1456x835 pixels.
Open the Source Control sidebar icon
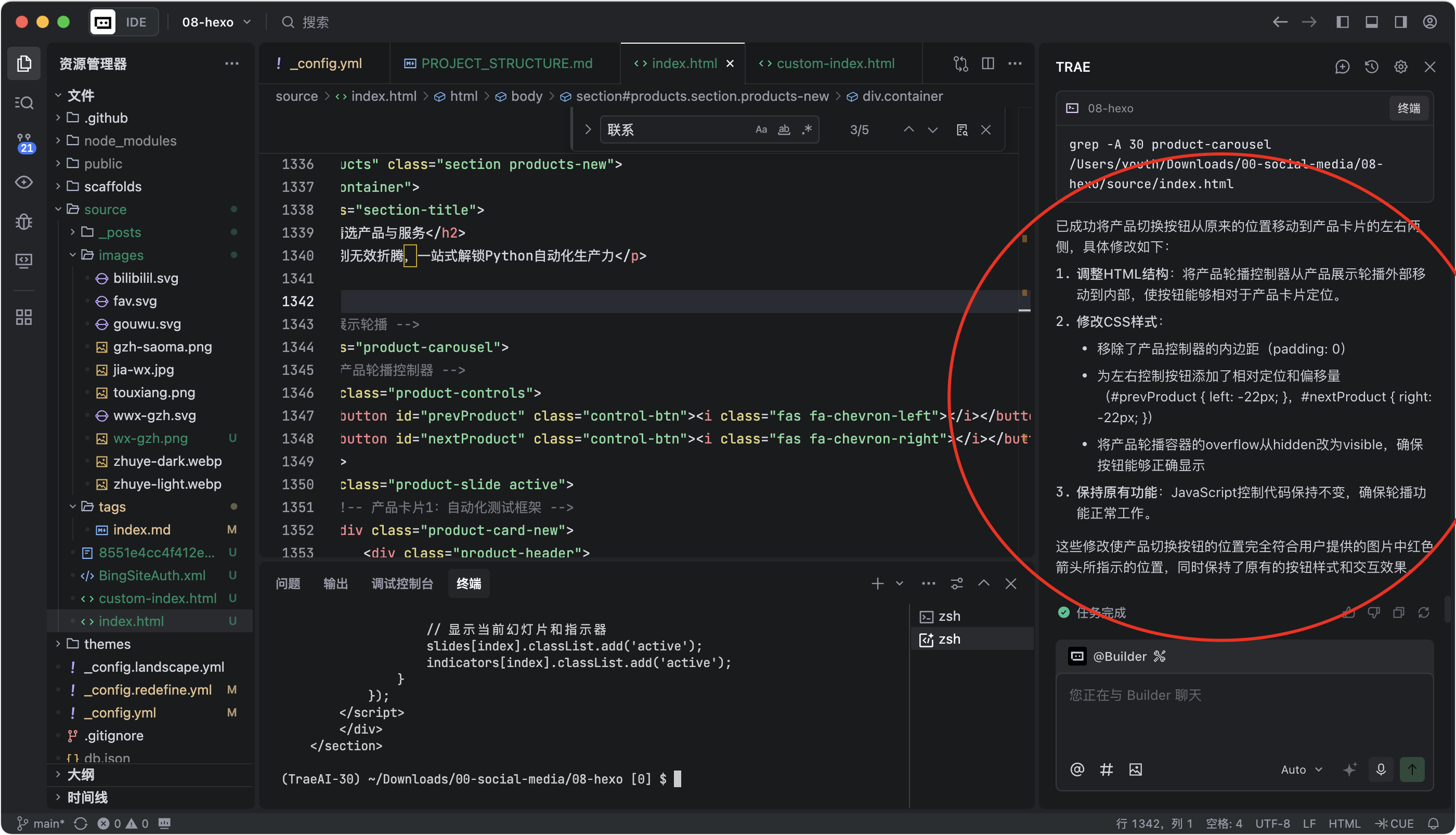pyautogui.click(x=24, y=142)
